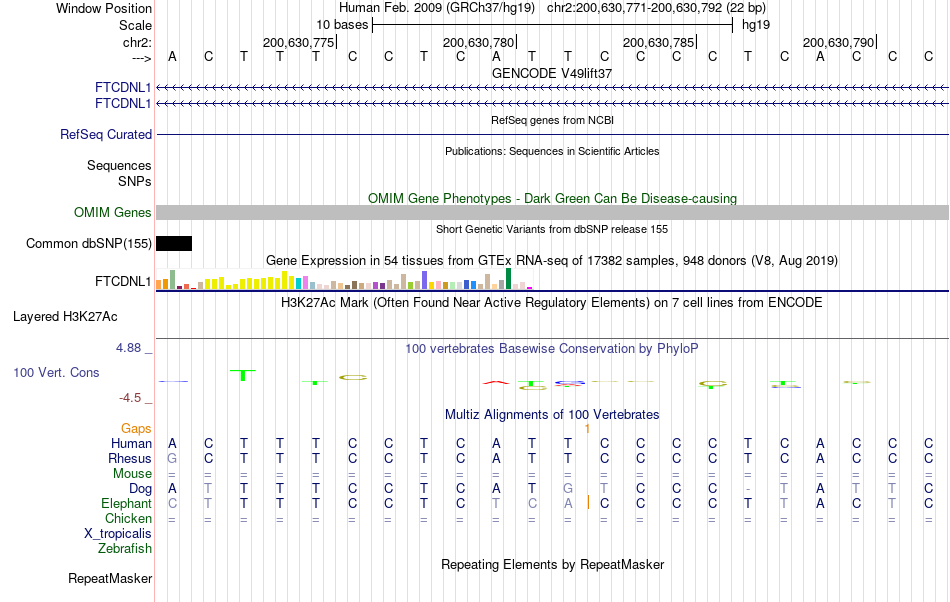Click Multiz Alignments of 100 Vertebrates title
The image size is (950, 602).
552,415
